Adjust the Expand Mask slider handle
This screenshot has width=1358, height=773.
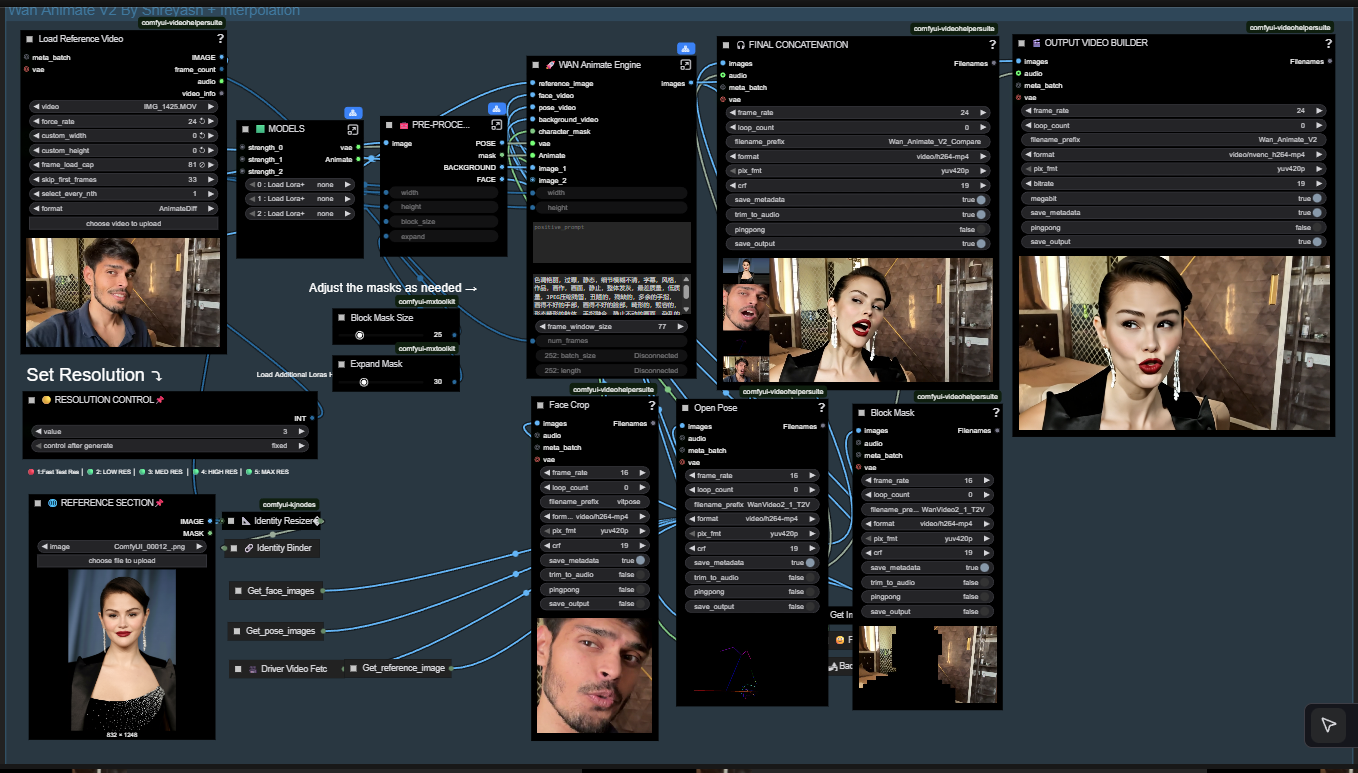tap(364, 382)
